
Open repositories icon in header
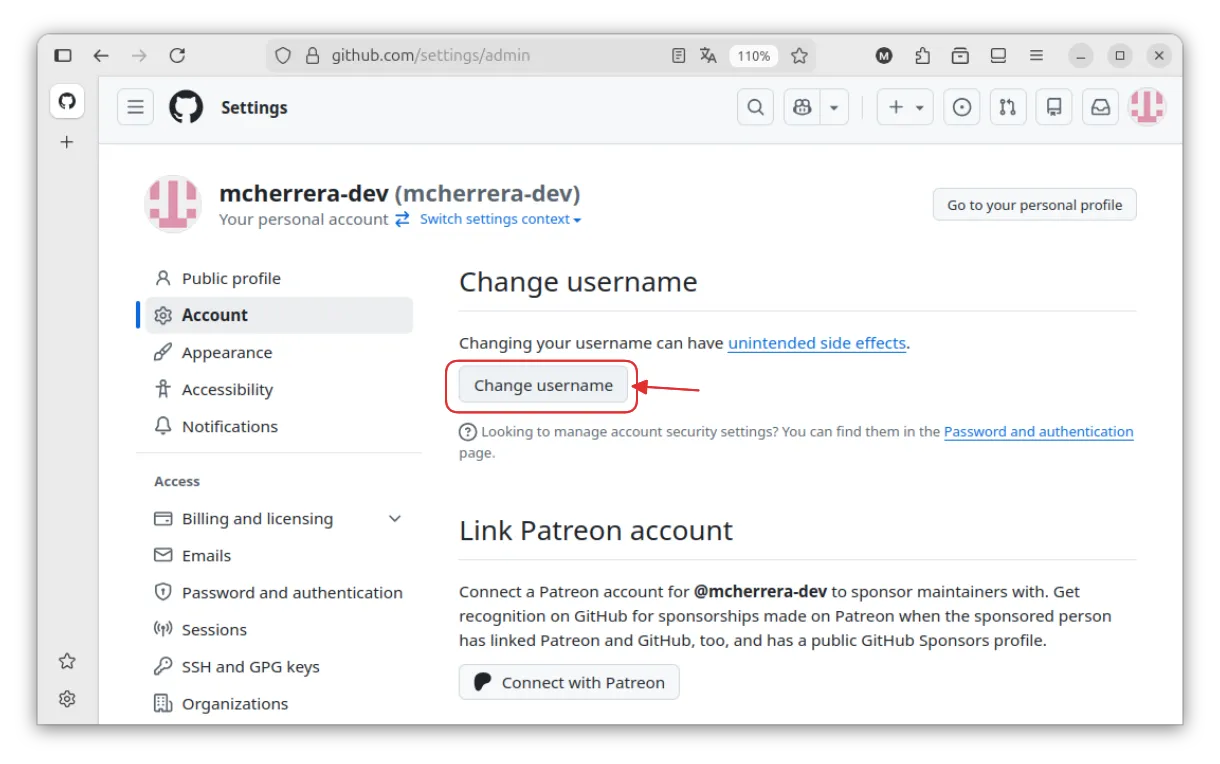1054,107
